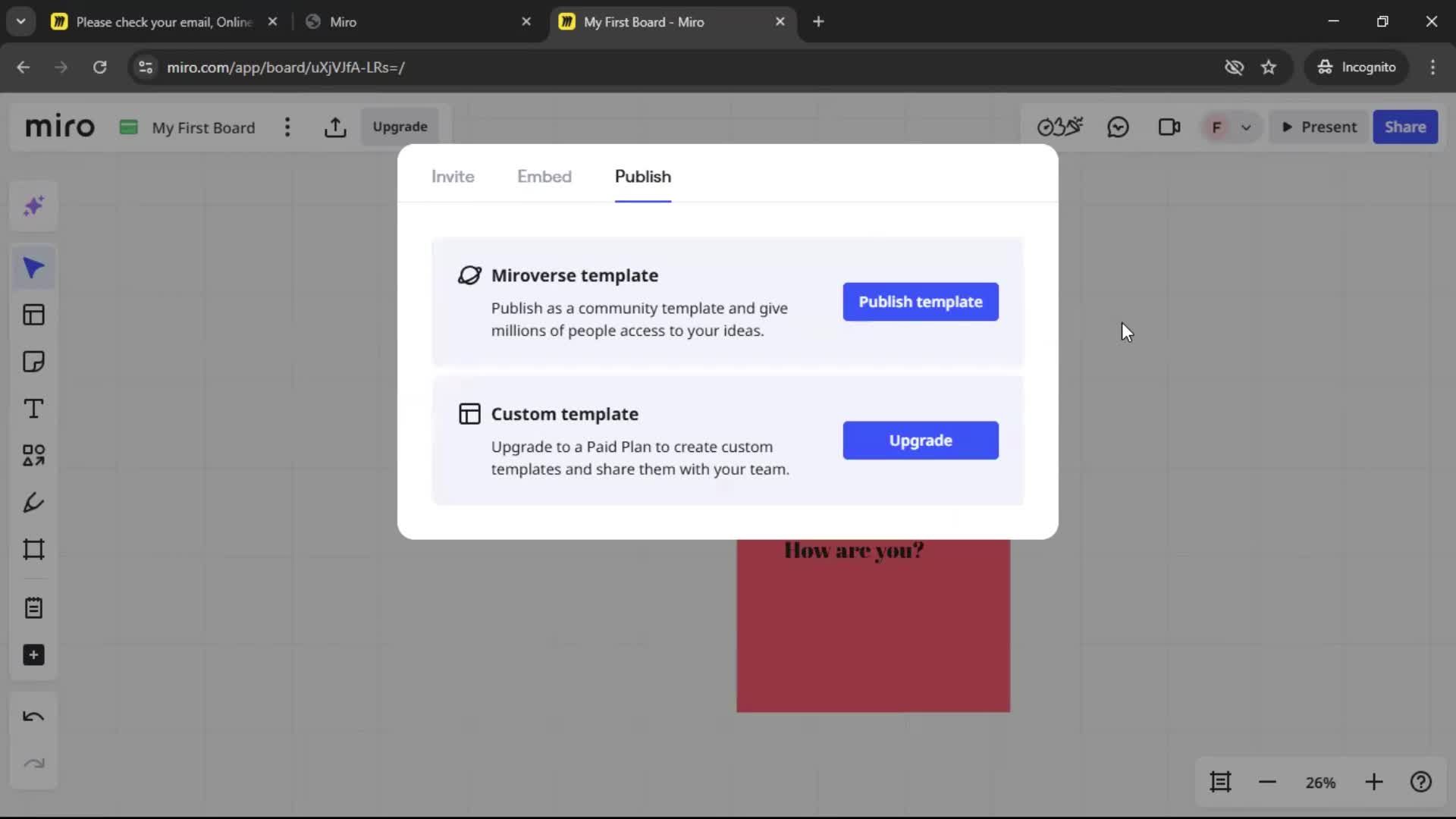Select the red How are you? sticky
Screen dimensions: 1456x819
pyautogui.click(x=873, y=626)
